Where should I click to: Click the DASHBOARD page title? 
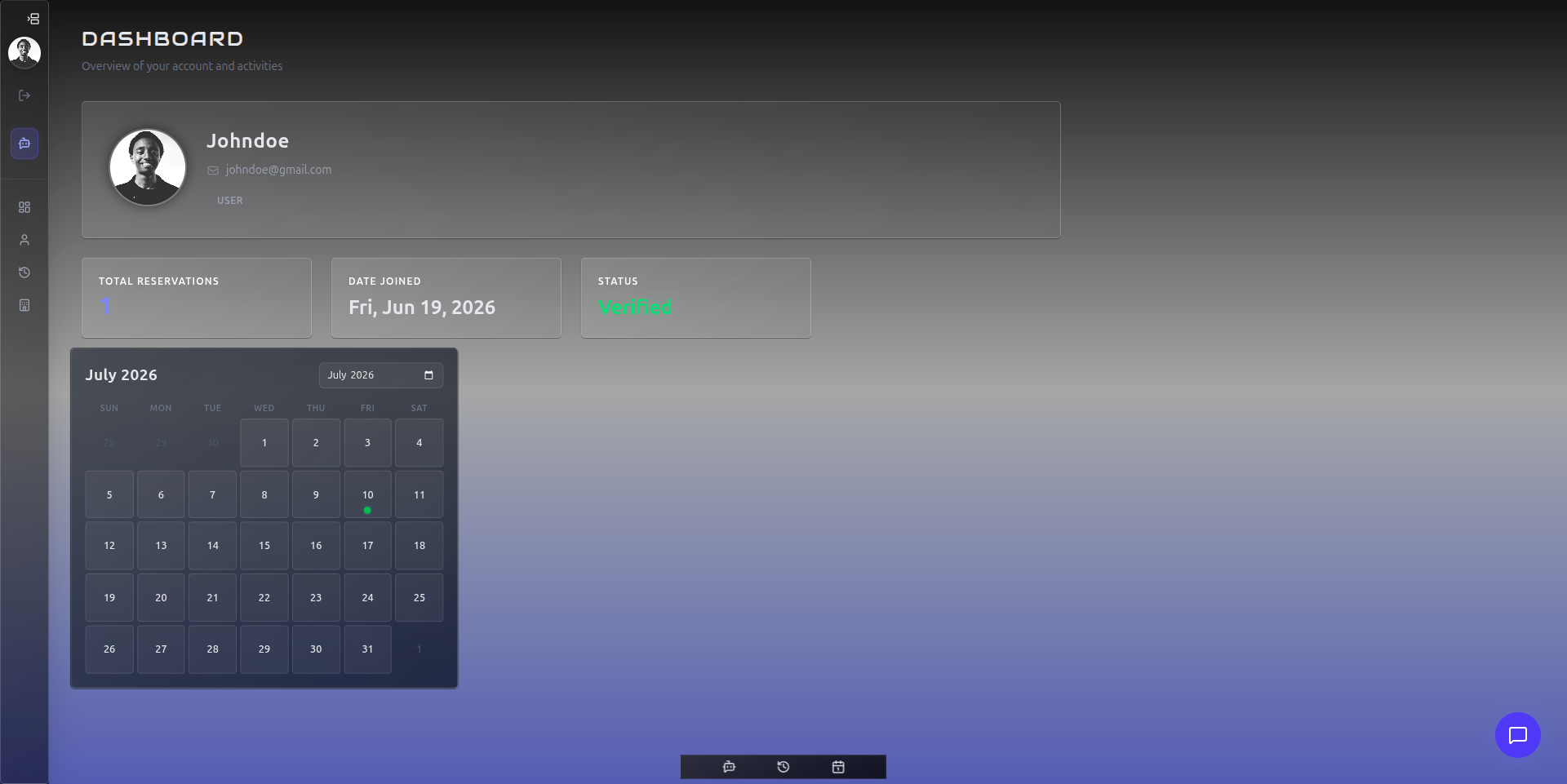pos(162,38)
